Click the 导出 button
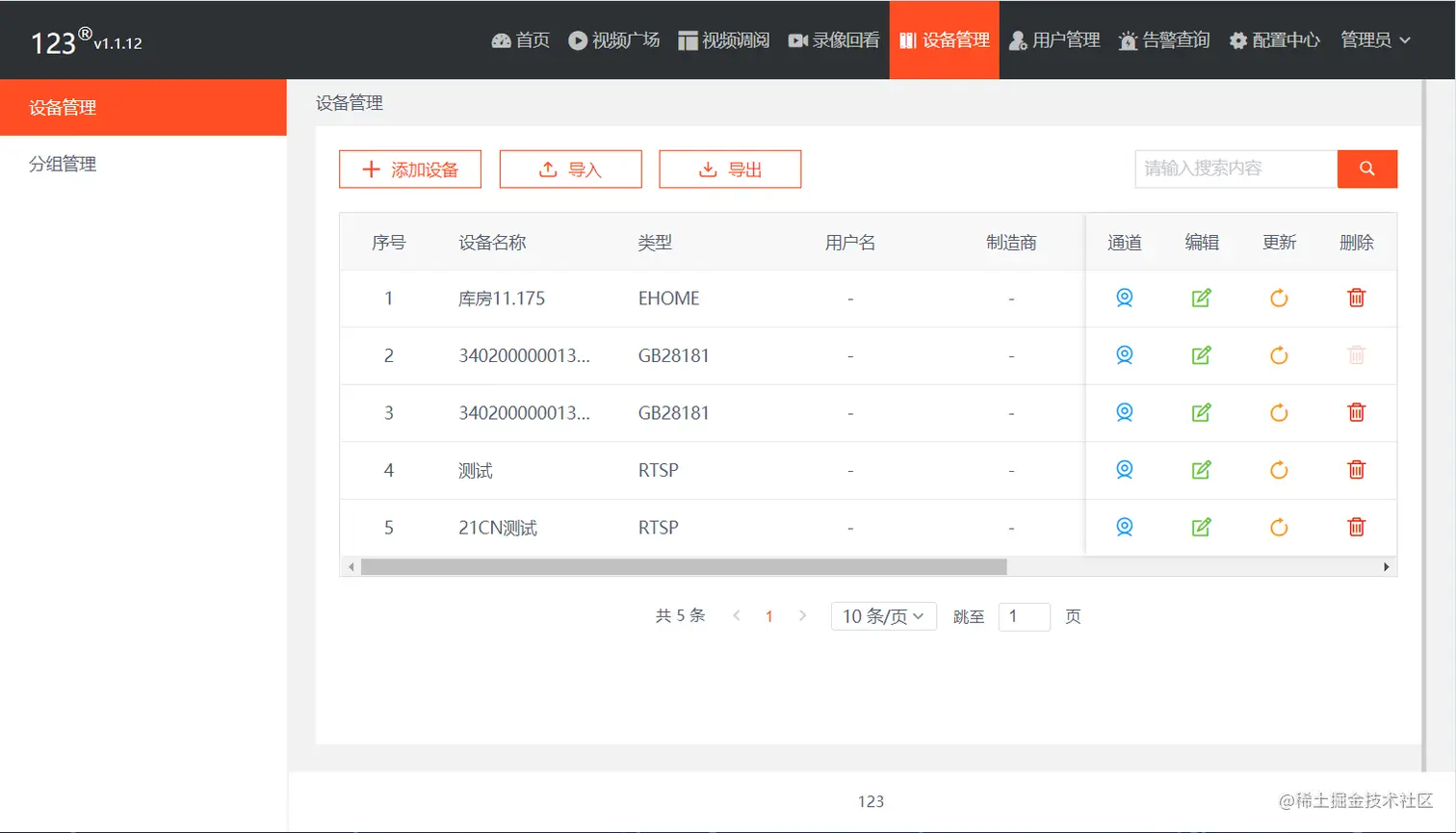Image resolution: width=1456 pixels, height=833 pixels. click(x=730, y=169)
